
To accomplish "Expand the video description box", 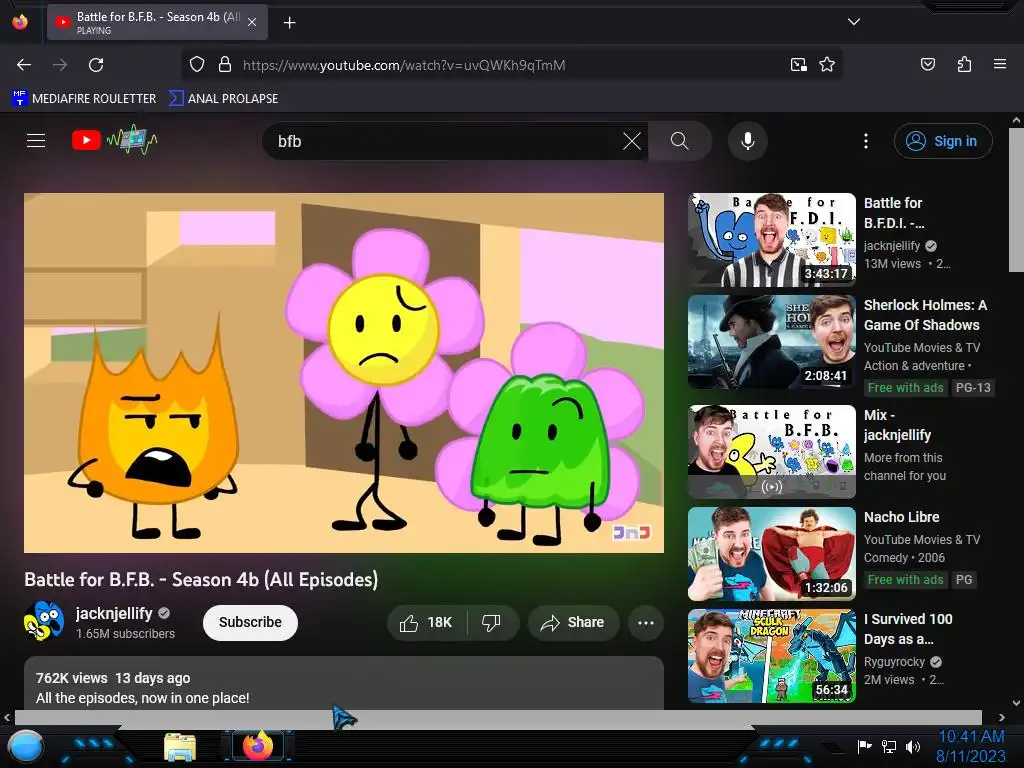I will (x=344, y=683).
